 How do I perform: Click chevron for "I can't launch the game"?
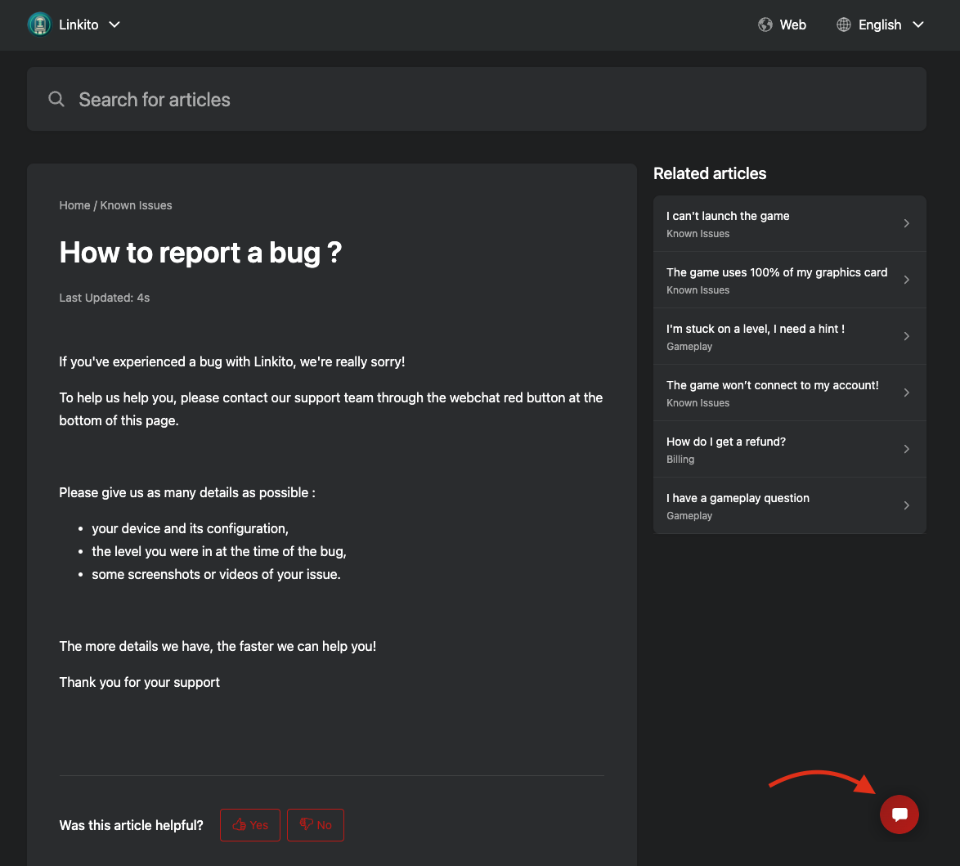[x=906, y=224]
